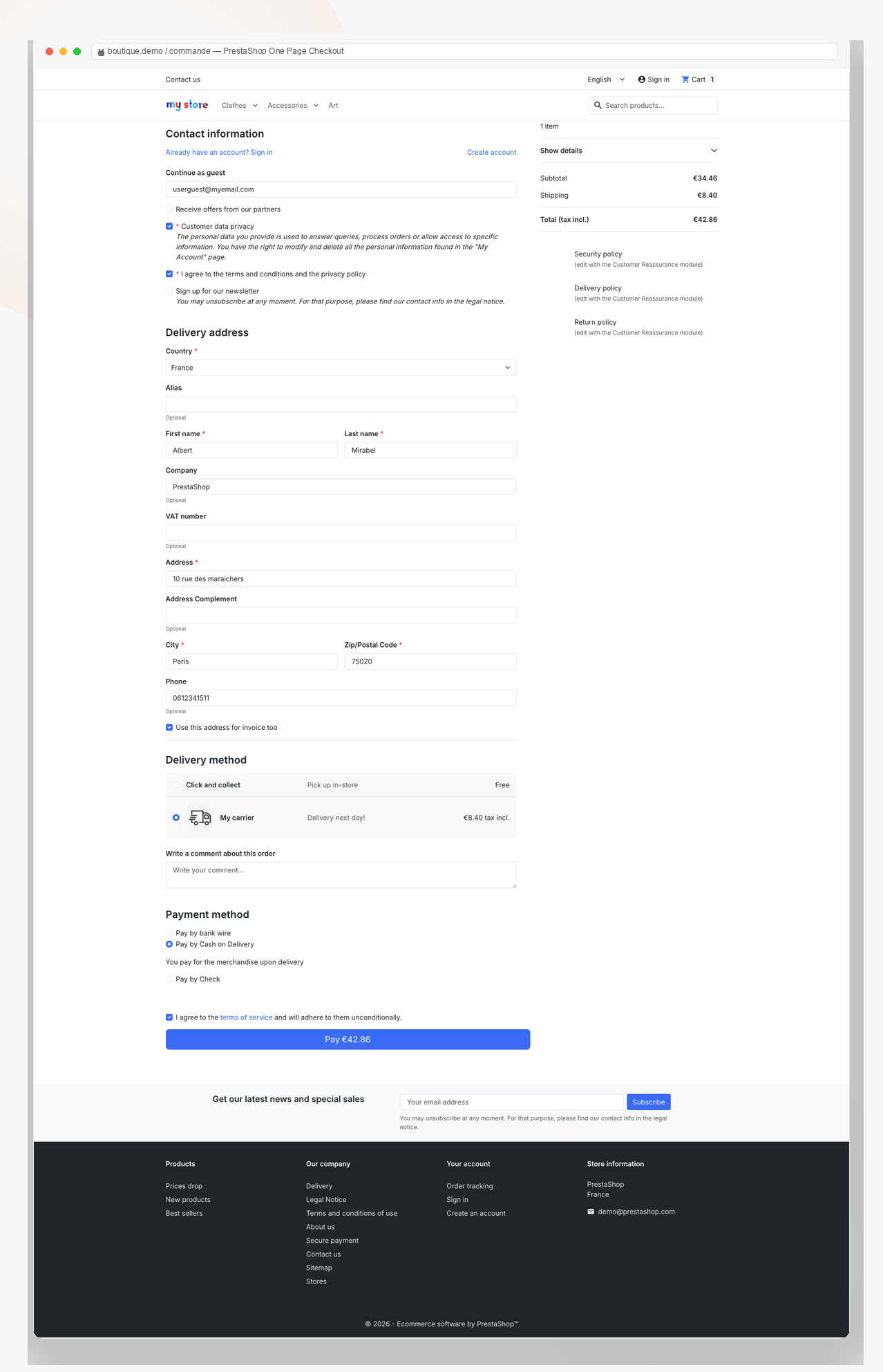Open the Art menu item

coord(333,106)
